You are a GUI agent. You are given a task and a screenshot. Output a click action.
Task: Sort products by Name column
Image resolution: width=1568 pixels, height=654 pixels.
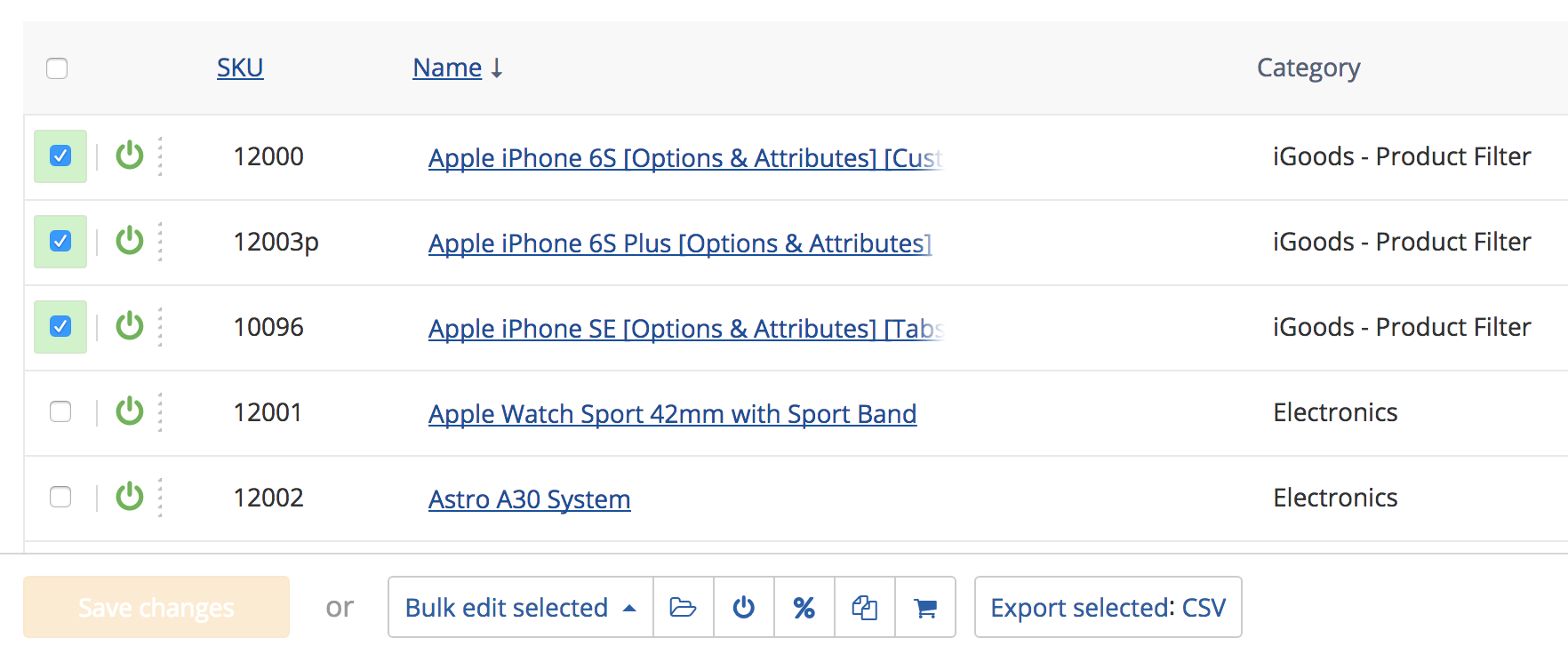tap(447, 68)
